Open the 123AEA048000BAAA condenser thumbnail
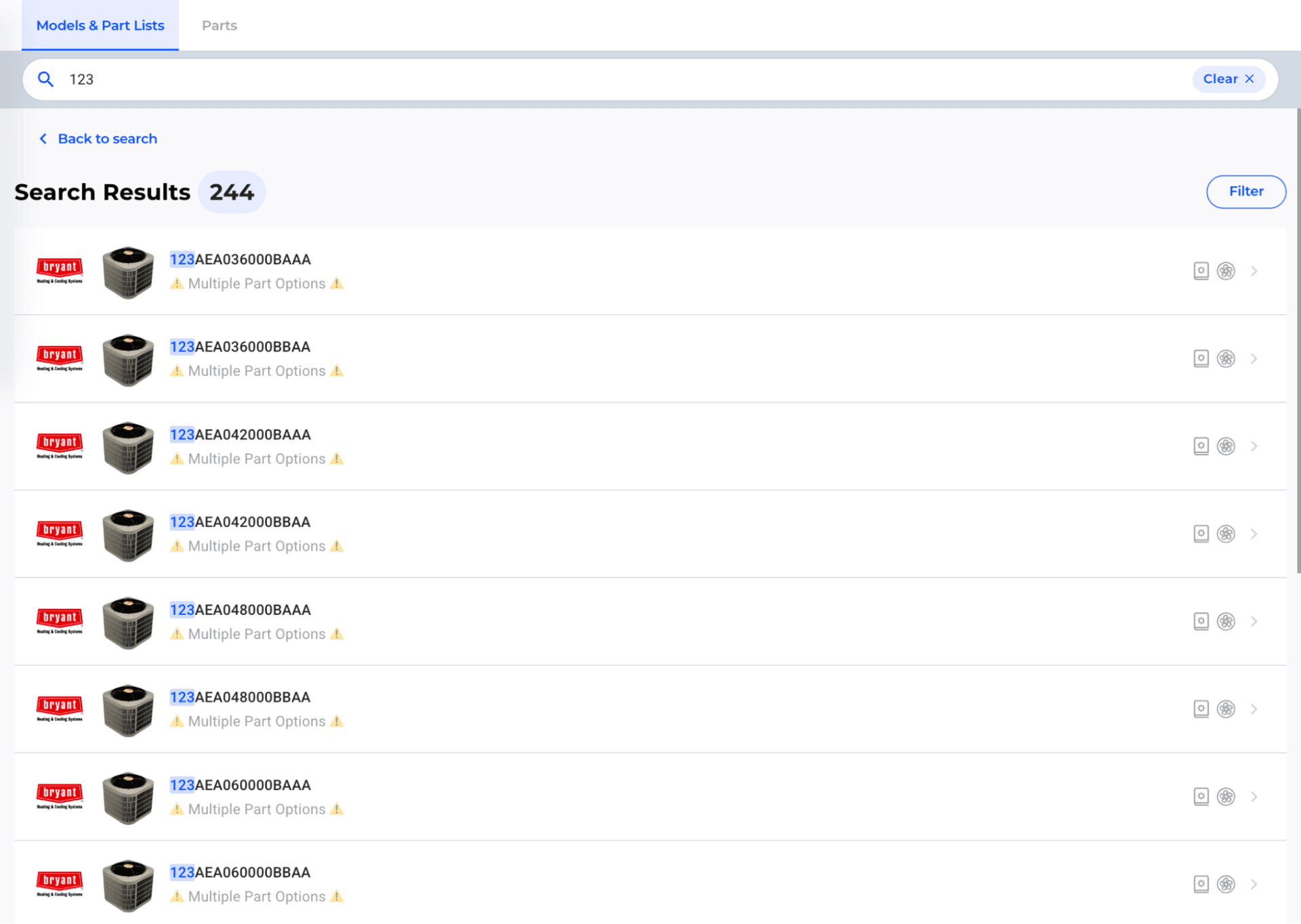 pos(128,622)
